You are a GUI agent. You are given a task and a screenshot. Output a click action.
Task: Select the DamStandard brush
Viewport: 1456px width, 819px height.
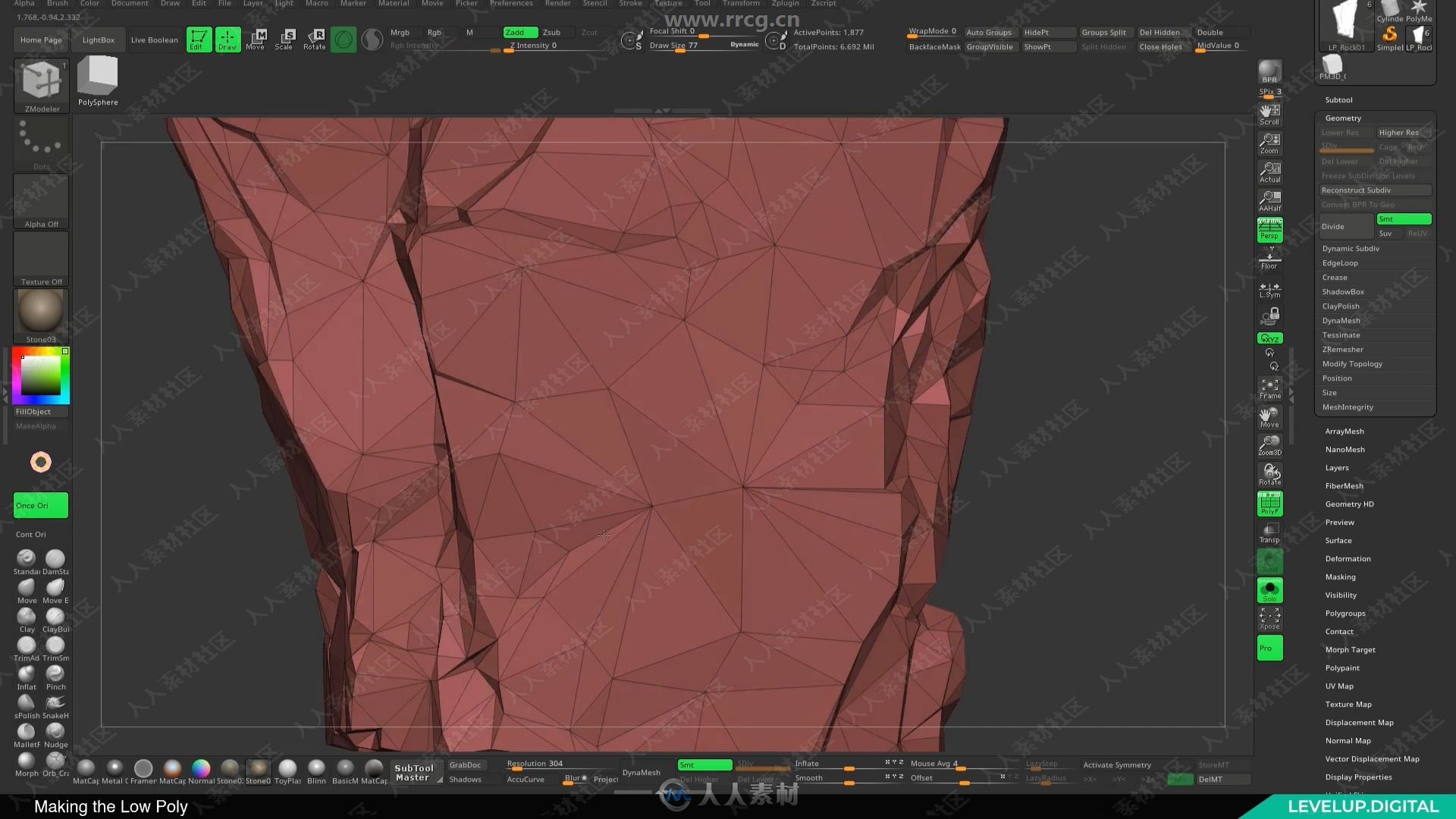[55, 562]
